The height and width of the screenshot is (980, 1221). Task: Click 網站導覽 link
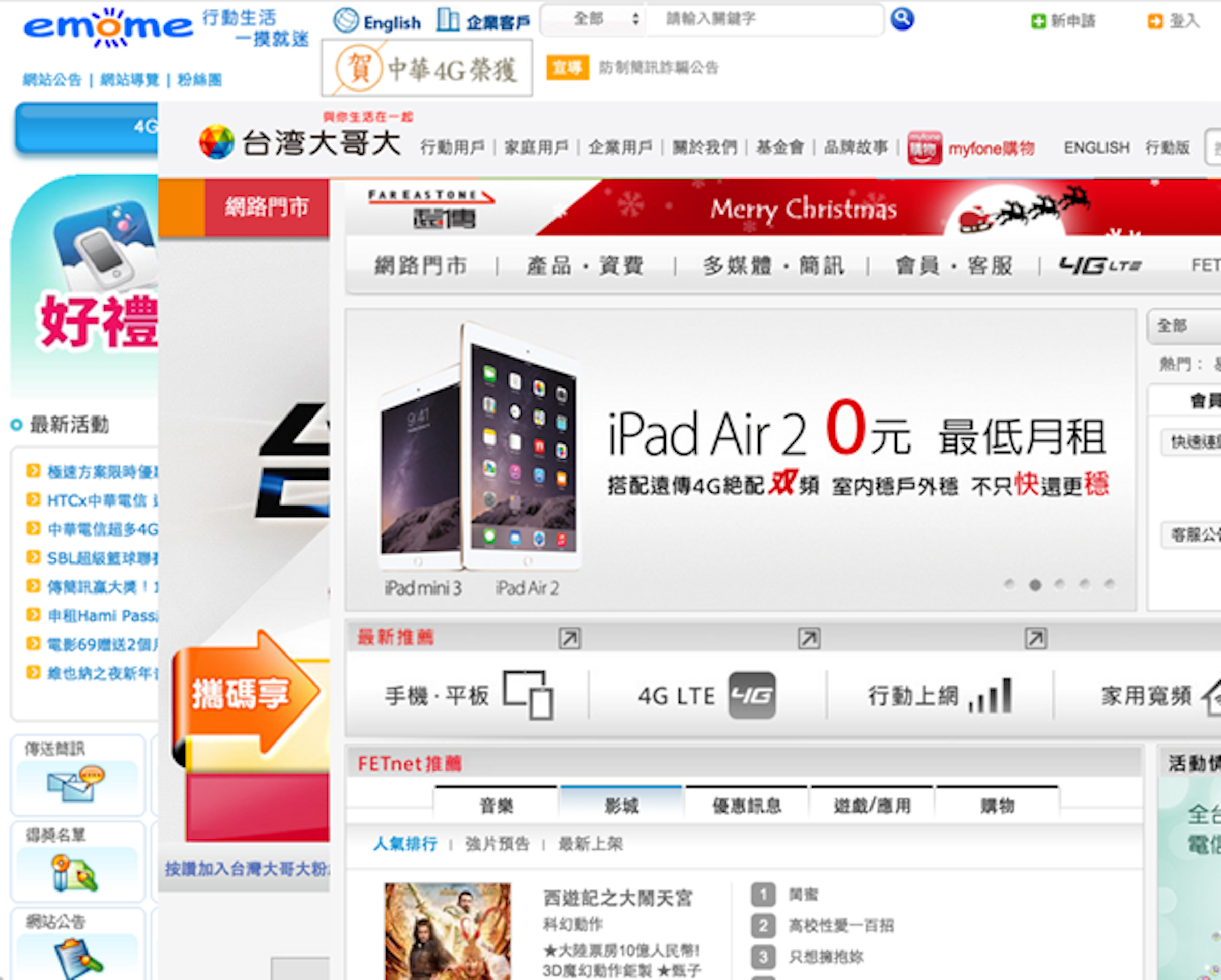click(130, 80)
